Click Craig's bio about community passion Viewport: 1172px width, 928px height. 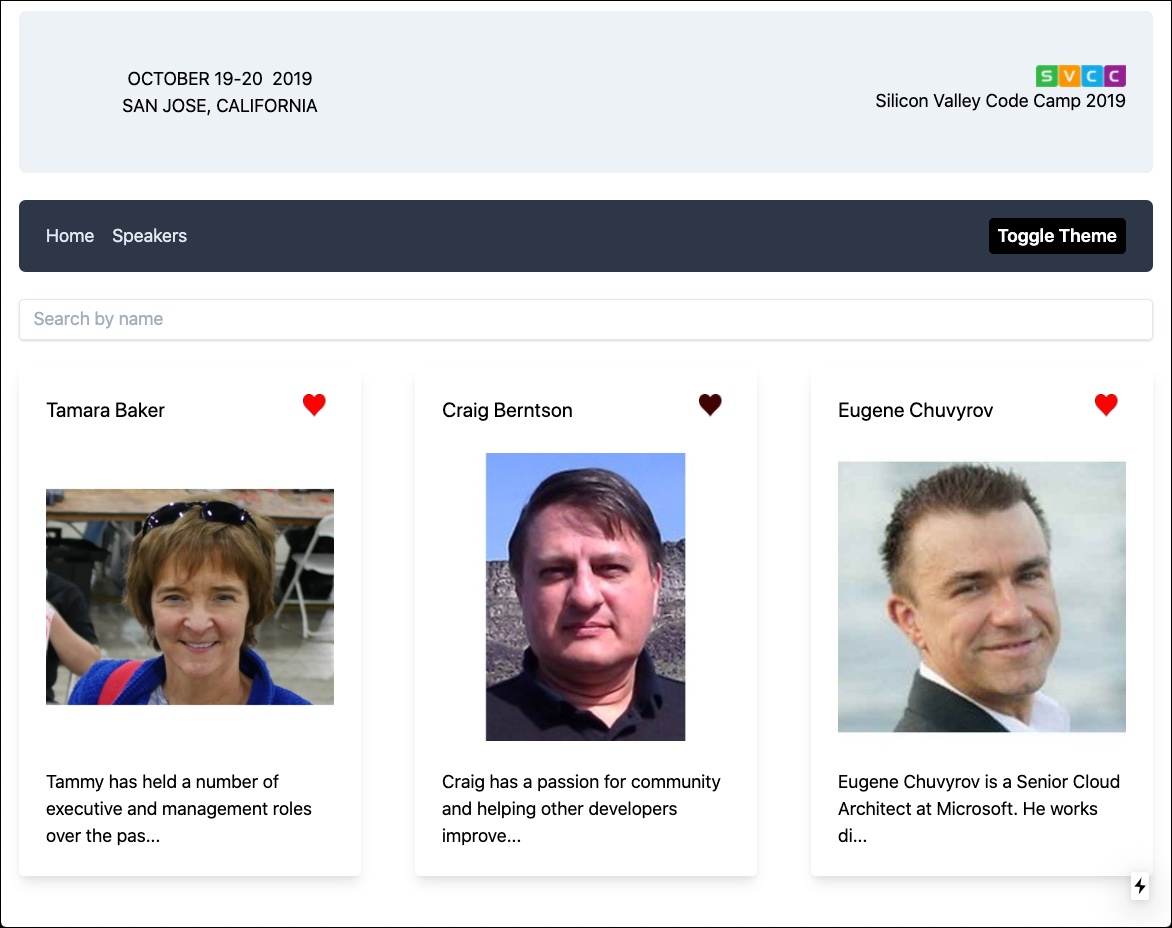tap(581, 809)
